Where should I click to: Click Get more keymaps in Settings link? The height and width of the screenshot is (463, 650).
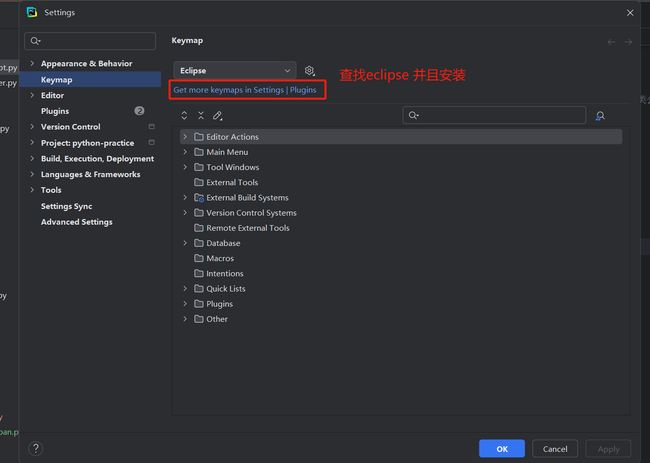245,90
